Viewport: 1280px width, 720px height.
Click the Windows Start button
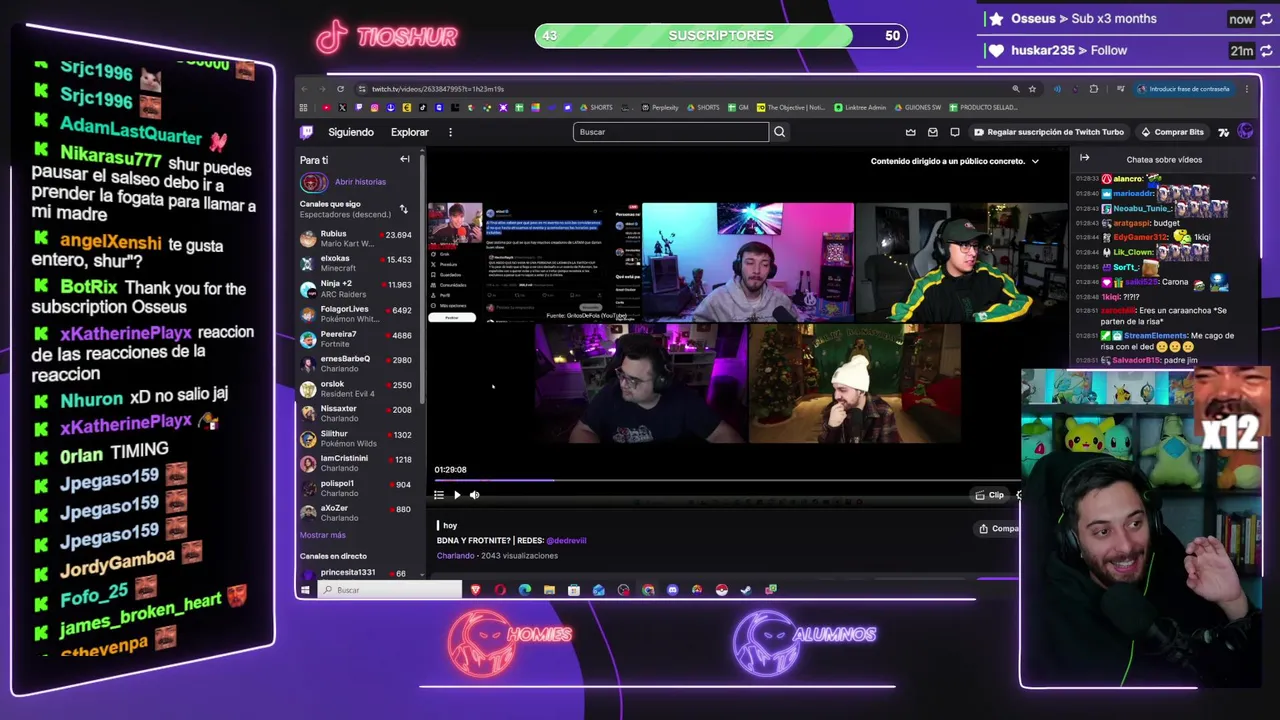[x=305, y=590]
